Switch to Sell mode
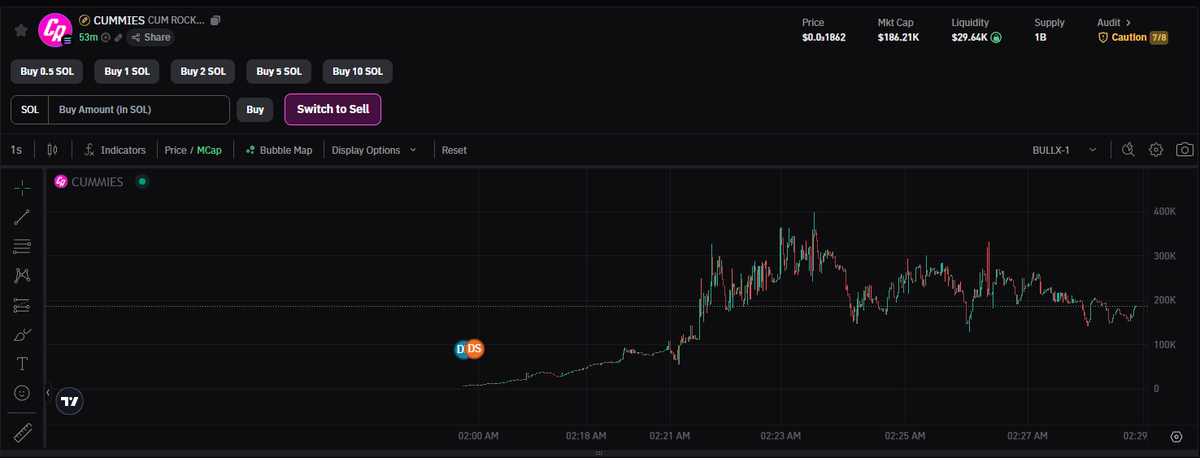 [333, 109]
